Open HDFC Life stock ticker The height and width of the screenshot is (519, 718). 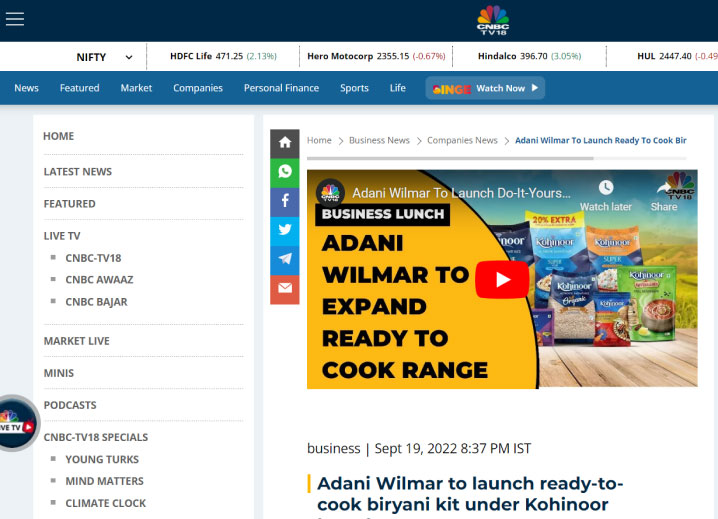tap(223, 56)
